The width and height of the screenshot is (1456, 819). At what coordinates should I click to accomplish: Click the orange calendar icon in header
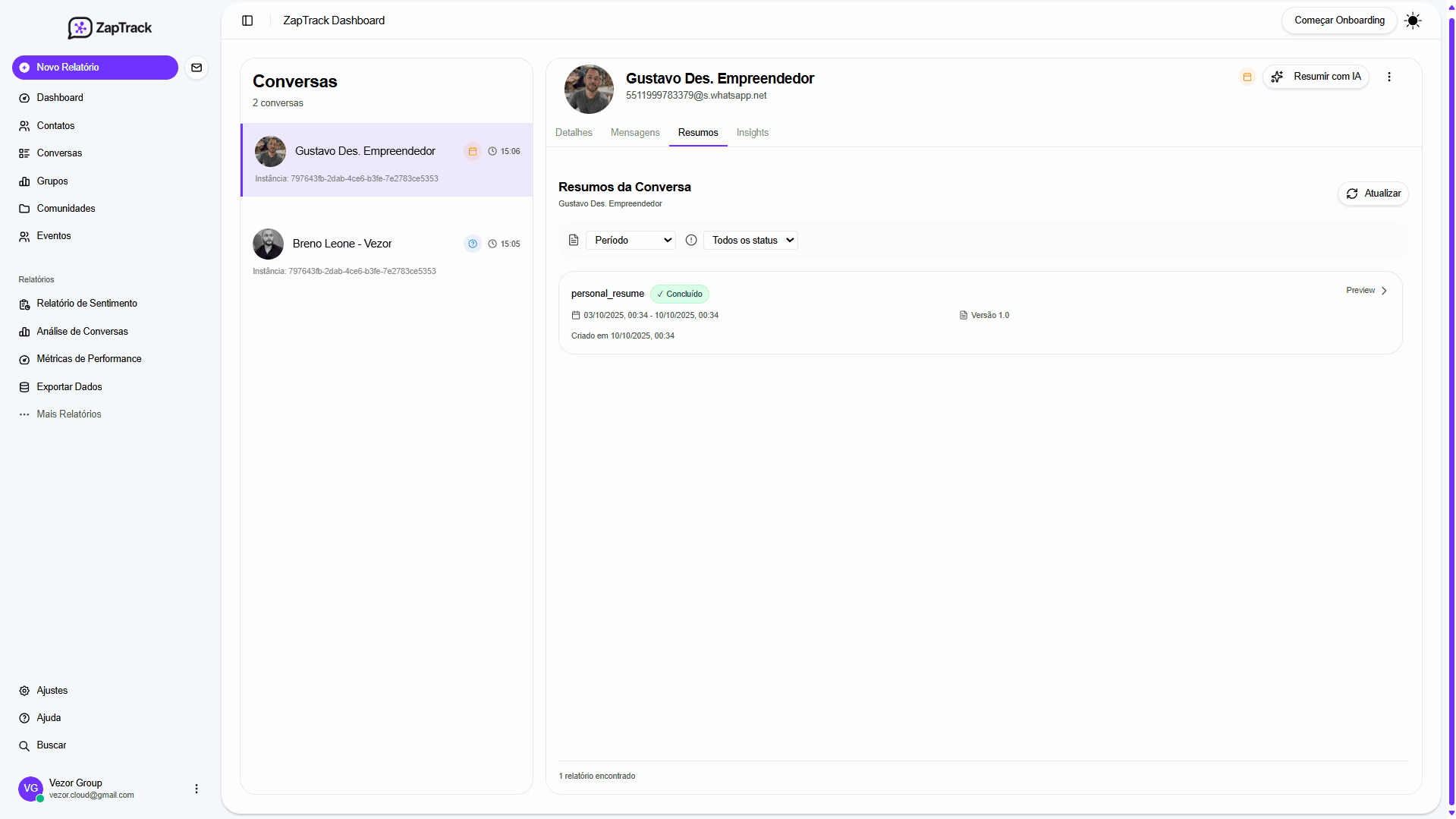1247,77
